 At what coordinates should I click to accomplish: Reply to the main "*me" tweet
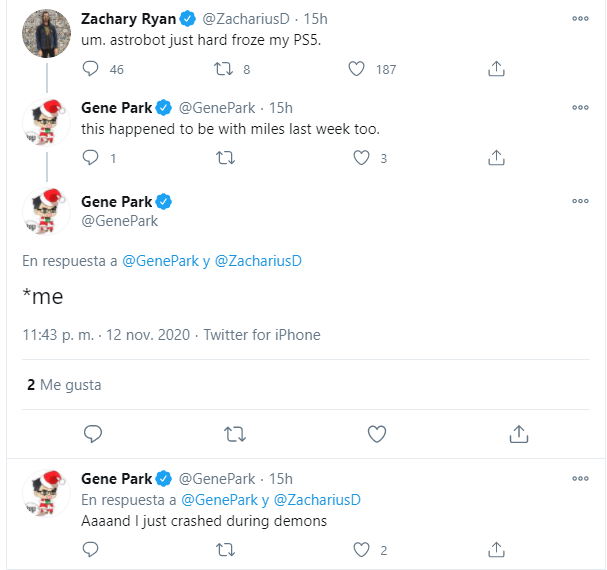pos(93,433)
